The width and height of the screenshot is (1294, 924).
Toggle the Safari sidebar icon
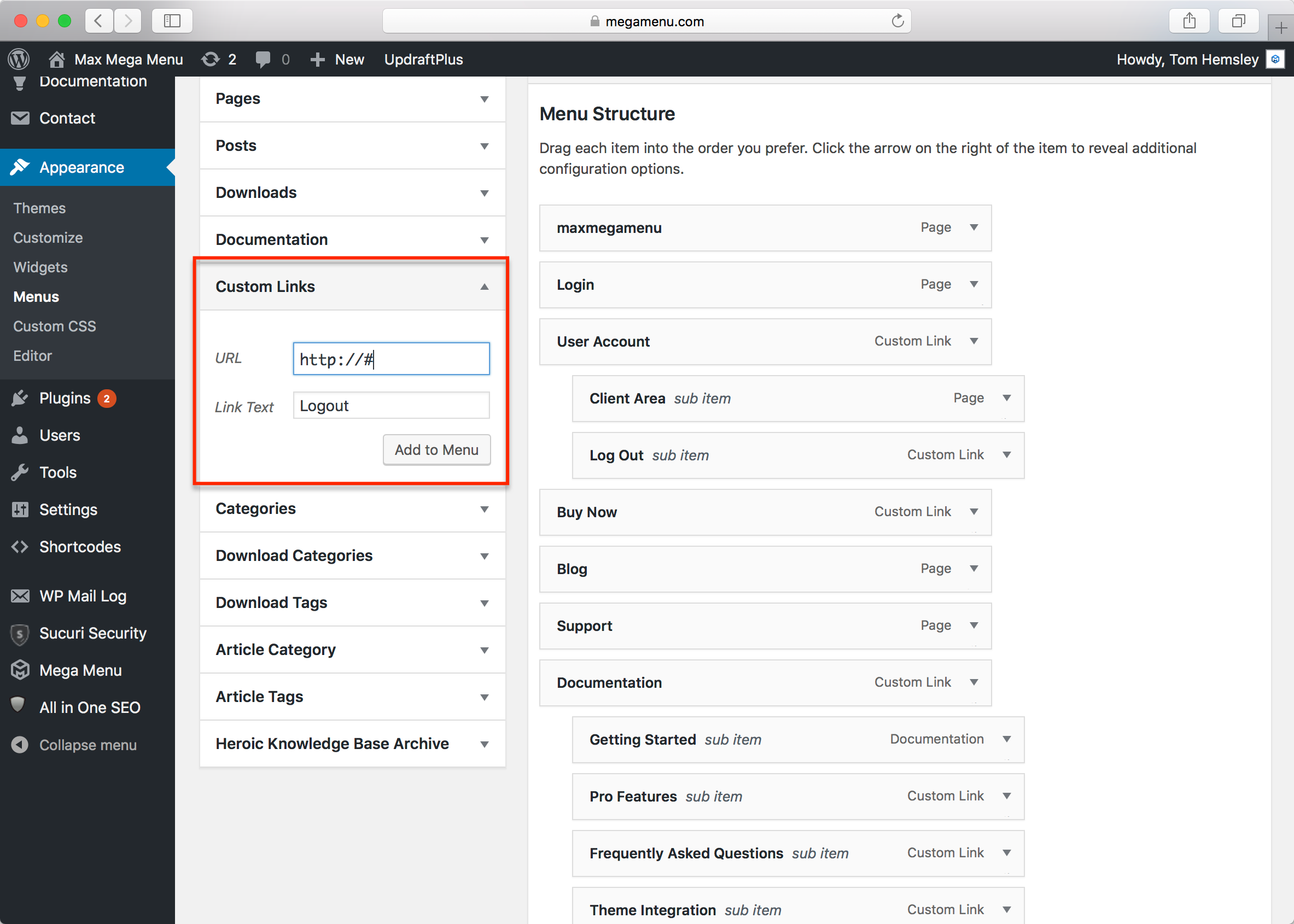tap(172, 21)
